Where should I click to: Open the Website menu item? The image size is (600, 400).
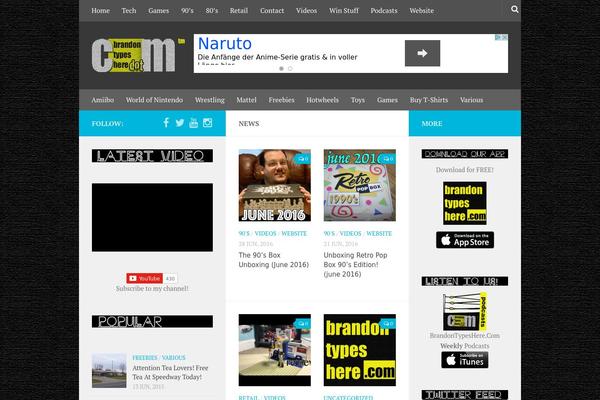point(421,11)
